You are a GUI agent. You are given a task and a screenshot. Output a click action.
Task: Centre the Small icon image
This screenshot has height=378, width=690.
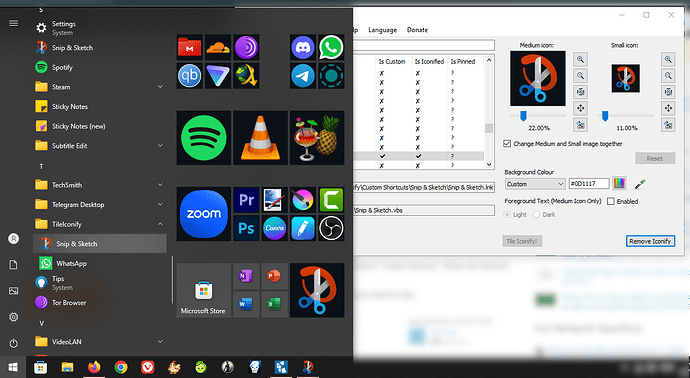(668, 108)
